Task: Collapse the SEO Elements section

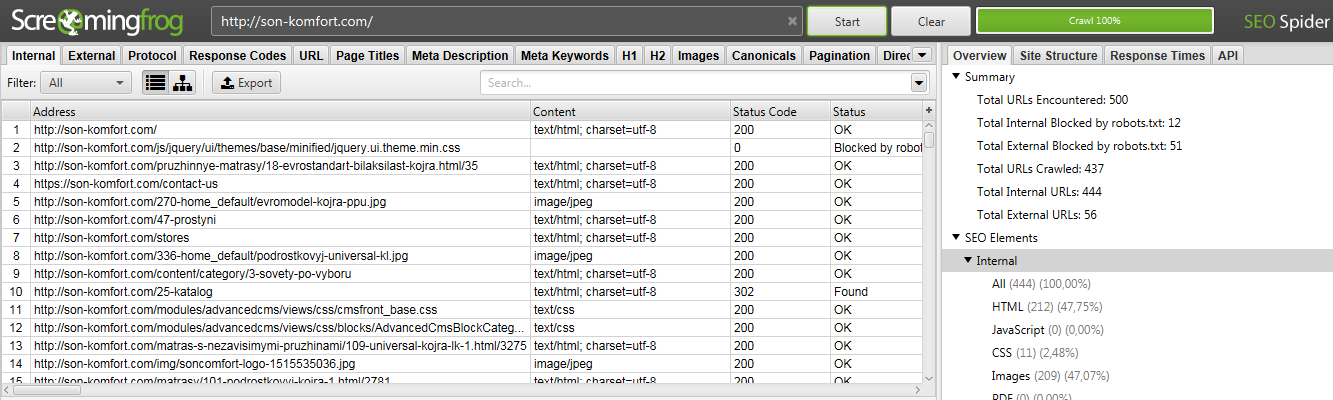Action: click(x=956, y=238)
